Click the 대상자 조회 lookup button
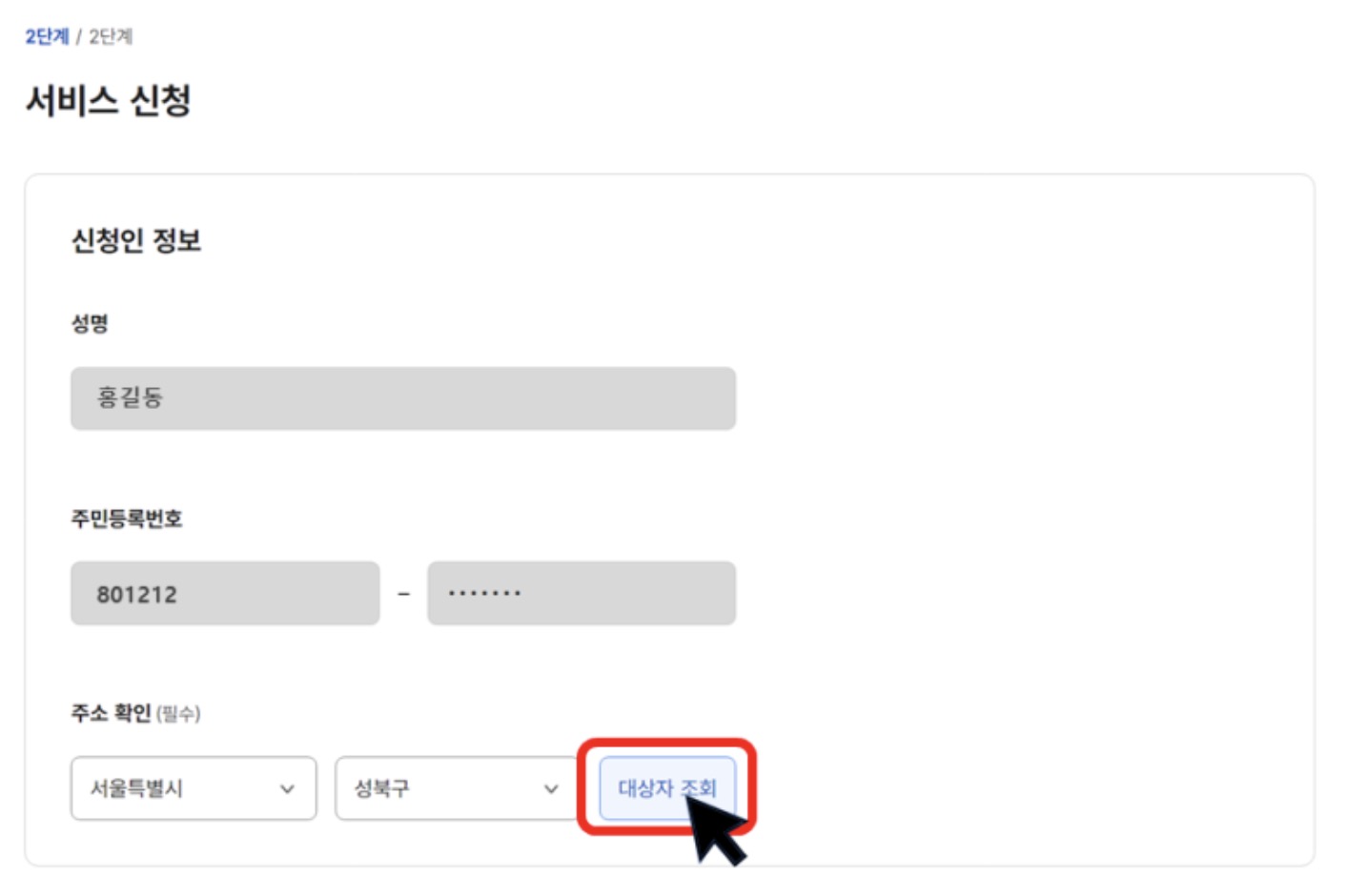The image size is (1369, 896). (667, 788)
